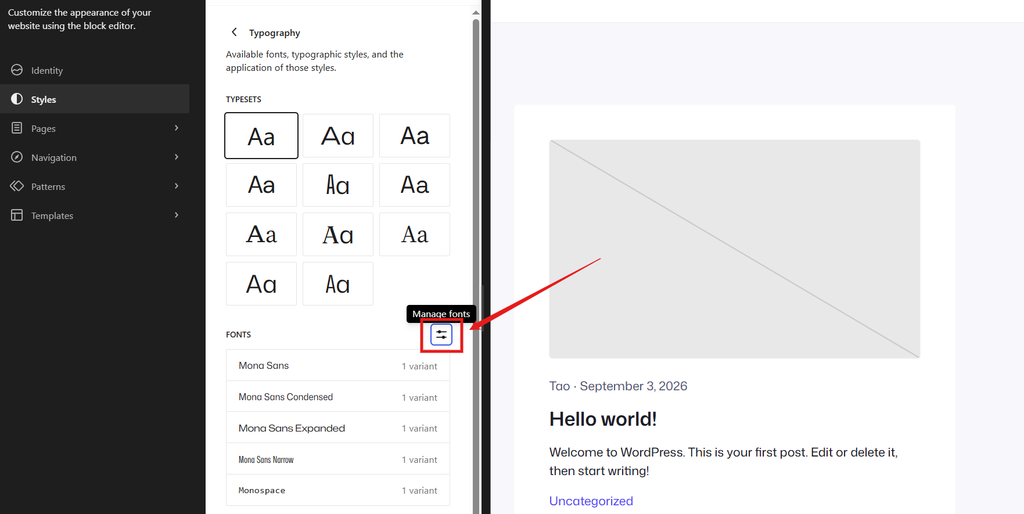
Task: Click the Templates layout icon
Action: pos(17,216)
